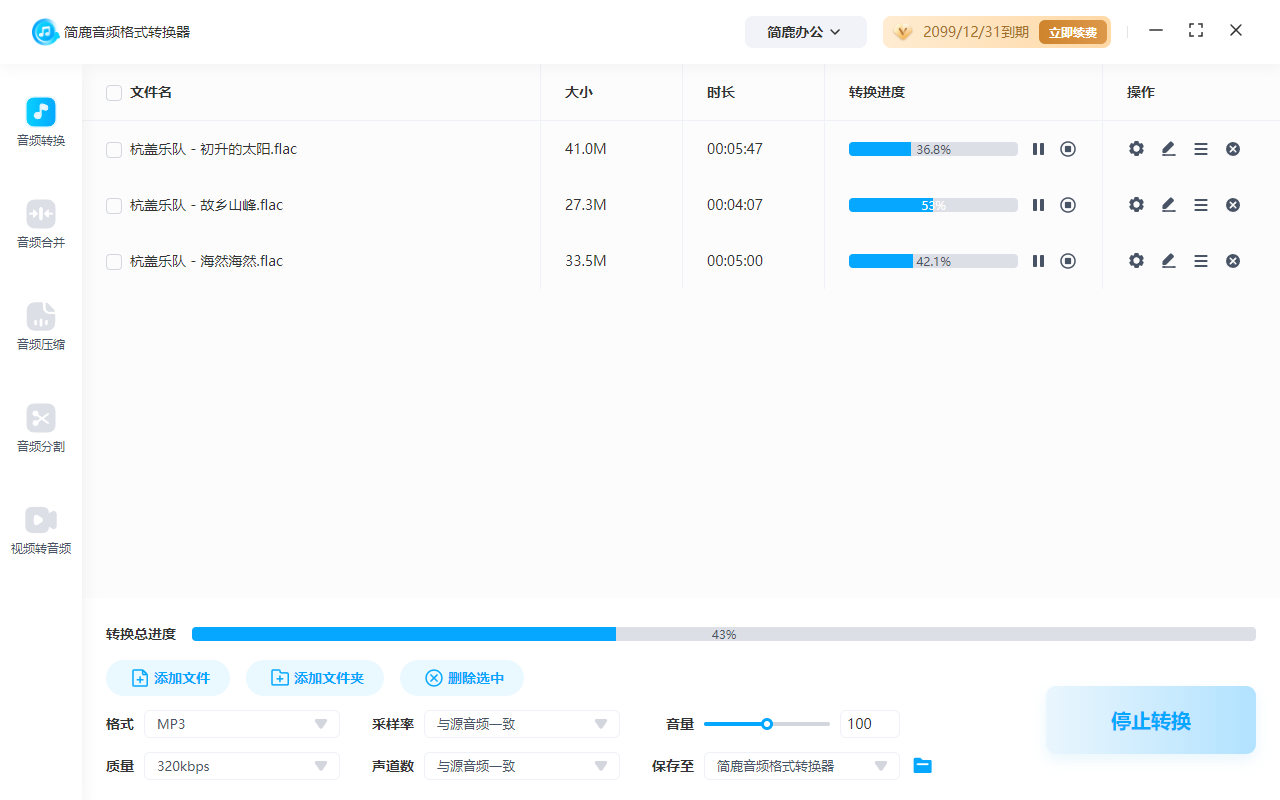This screenshot has height=800, width=1280.
Task: Open the 采样率 dropdown
Action: pos(521,723)
